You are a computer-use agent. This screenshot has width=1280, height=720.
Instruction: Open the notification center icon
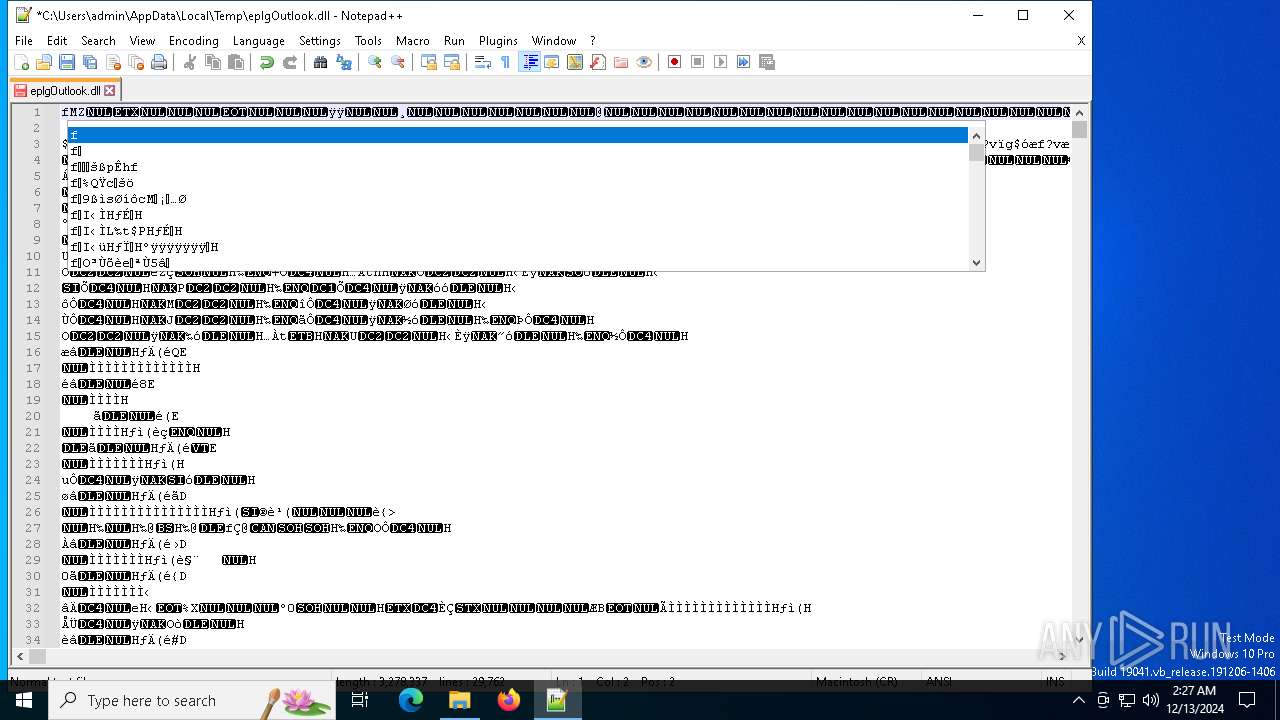point(1247,700)
